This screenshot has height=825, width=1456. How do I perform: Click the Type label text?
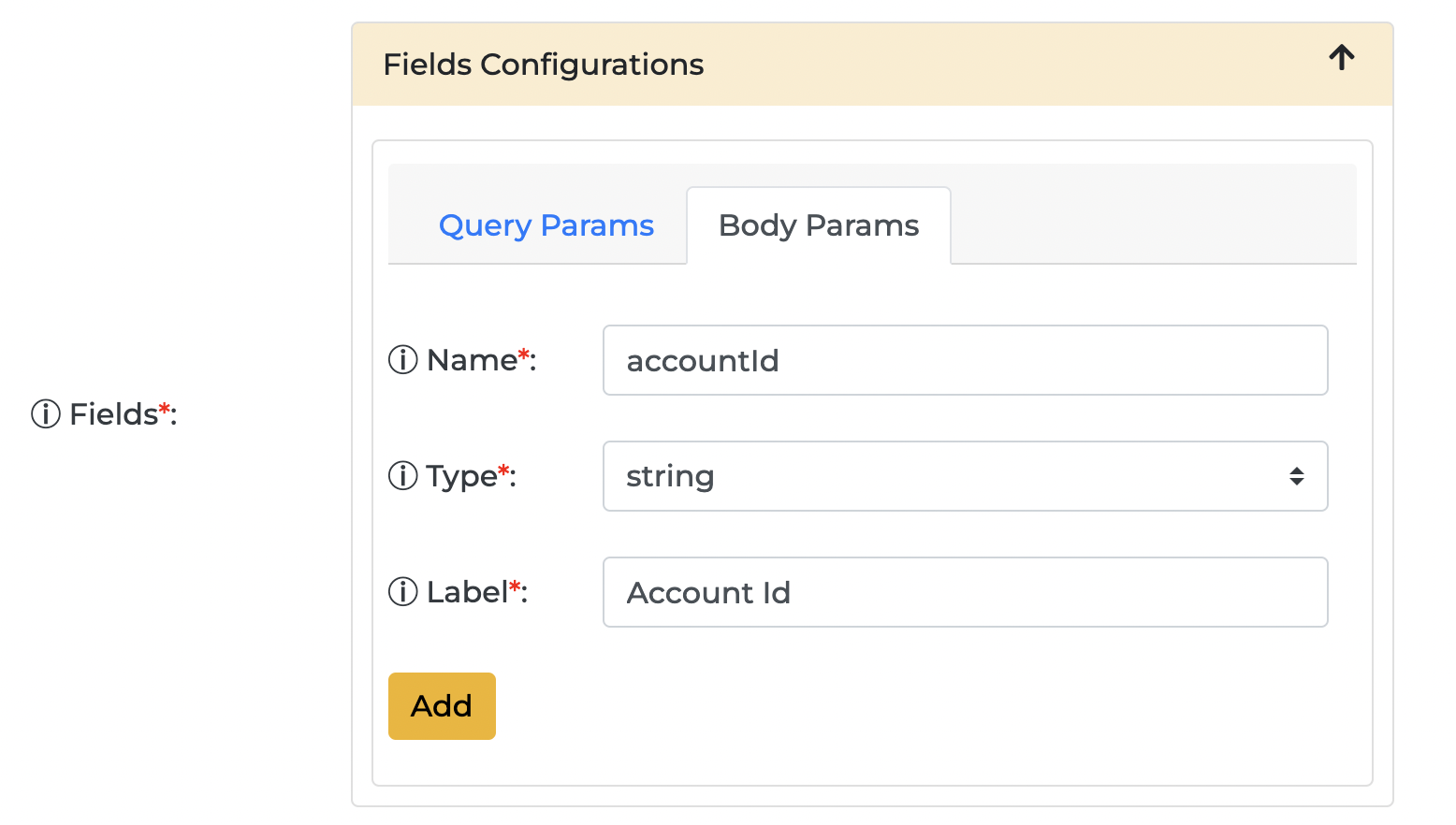pyautogui.click(x=461, y=476)
